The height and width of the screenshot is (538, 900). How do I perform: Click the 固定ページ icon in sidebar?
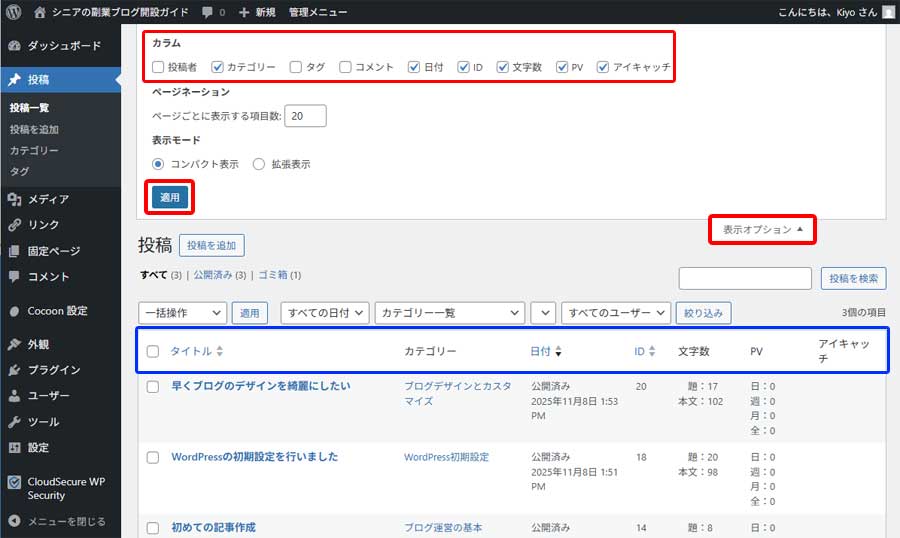point(14,251)
